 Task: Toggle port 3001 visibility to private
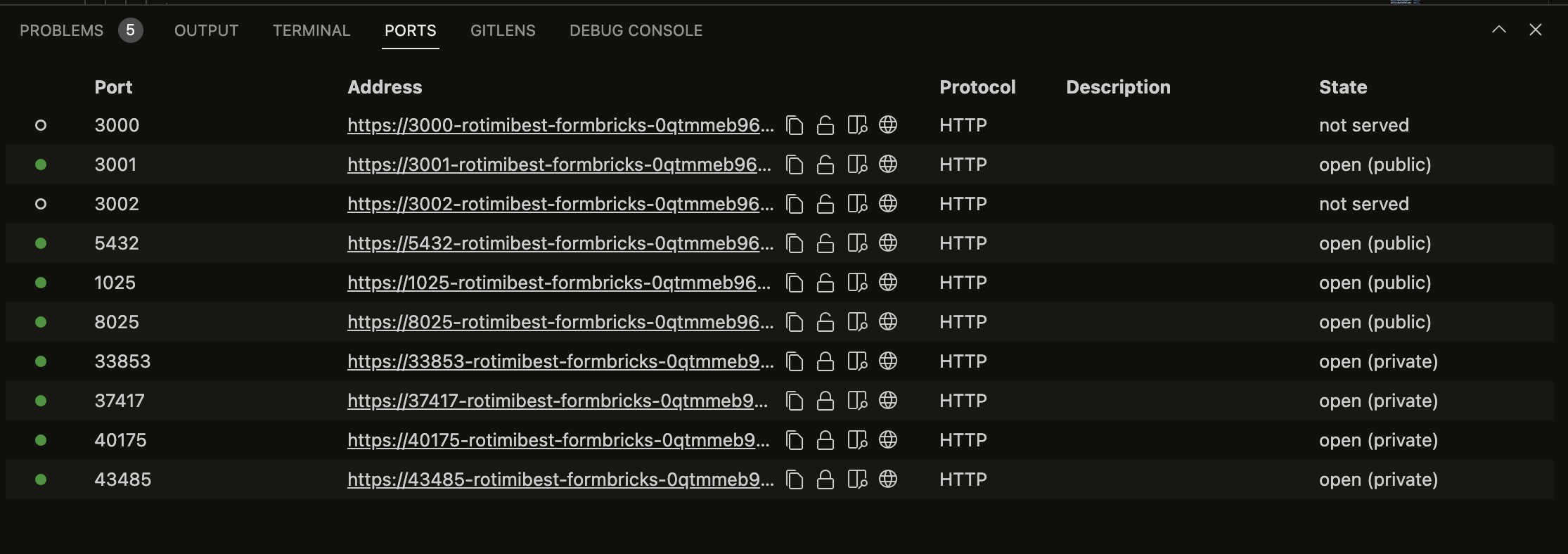pyautogui.click(x=825, y=165)
